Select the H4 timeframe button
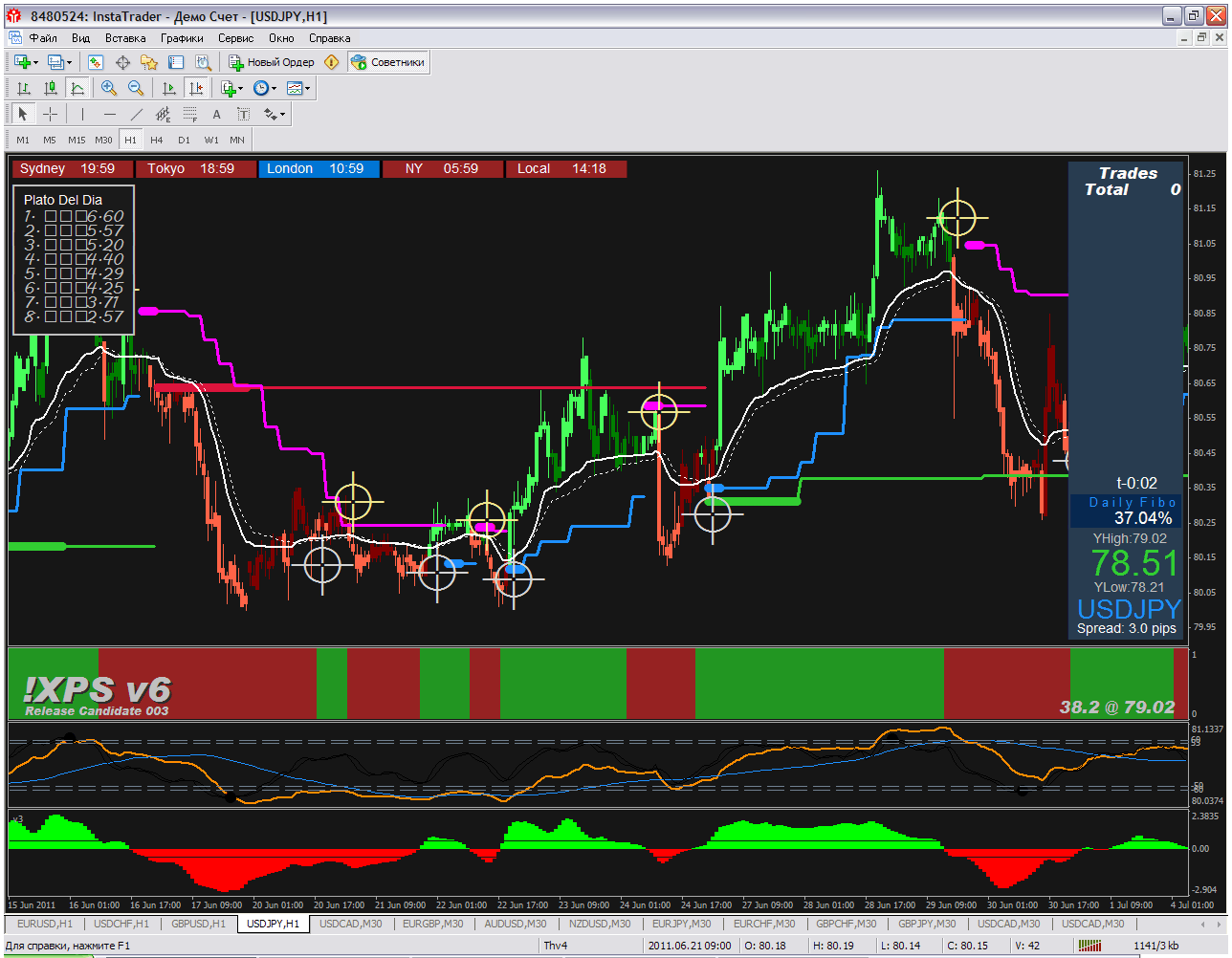 pyautogui.click(x=157, y=140)
